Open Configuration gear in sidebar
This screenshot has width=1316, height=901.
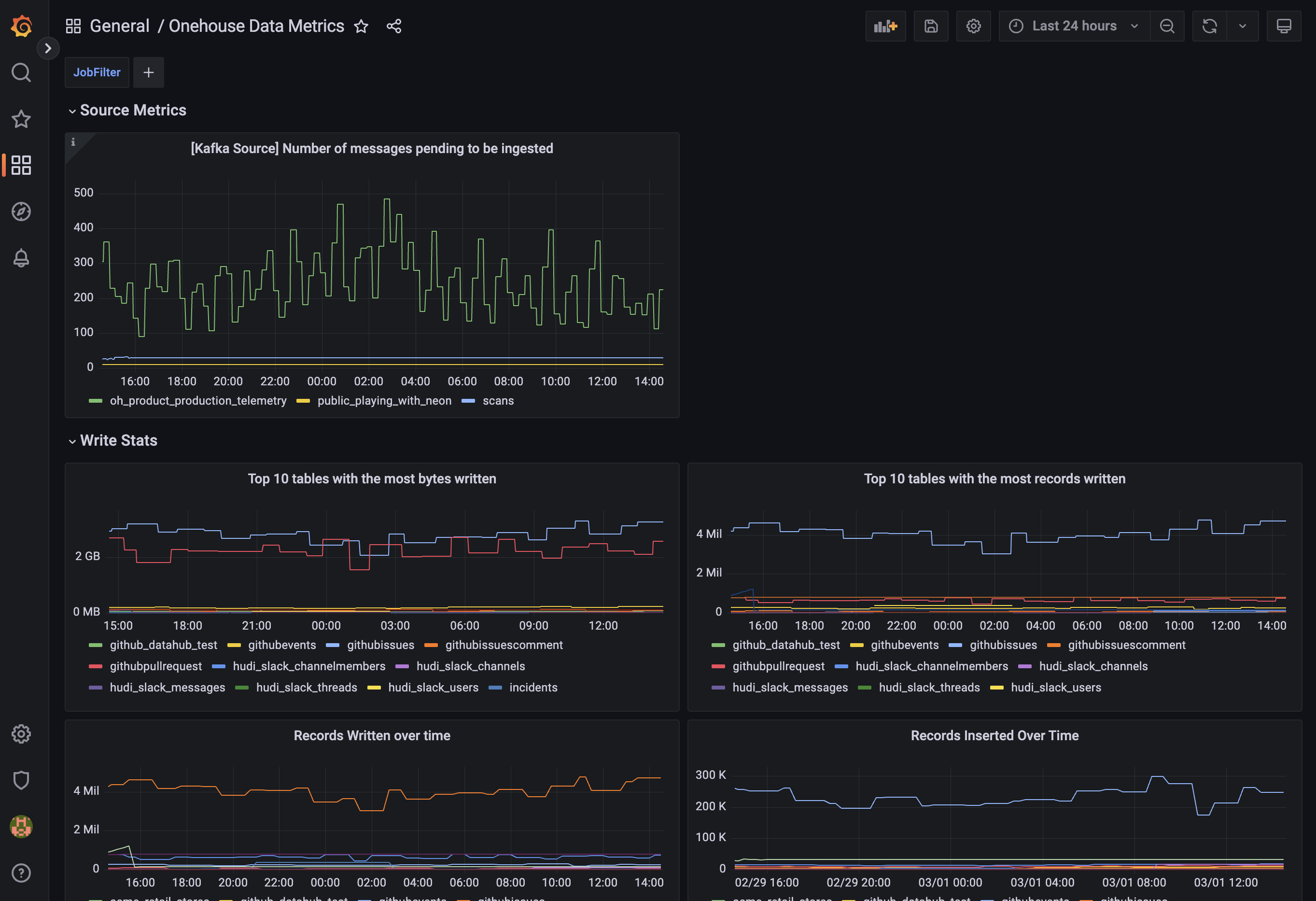point(21,734)
